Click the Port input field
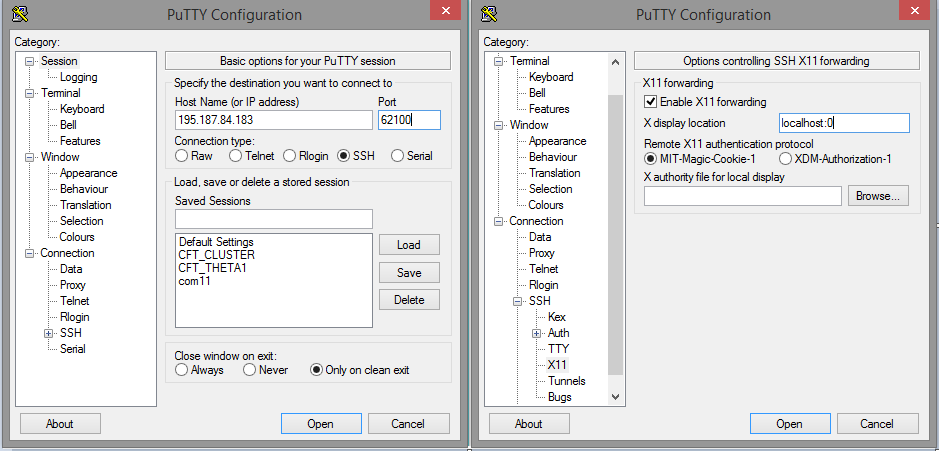 (410, 120)
